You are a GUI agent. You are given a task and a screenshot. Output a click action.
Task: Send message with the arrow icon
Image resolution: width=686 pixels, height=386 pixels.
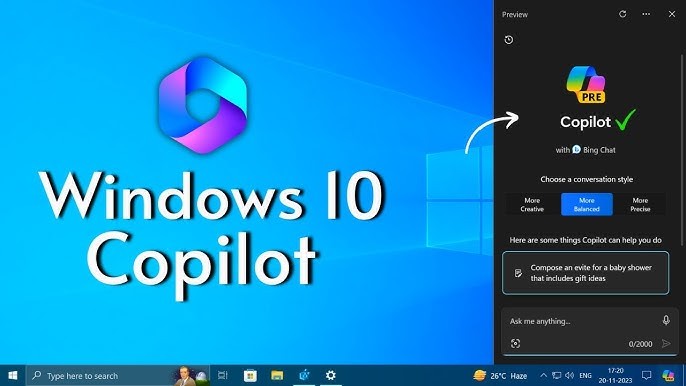666,344
